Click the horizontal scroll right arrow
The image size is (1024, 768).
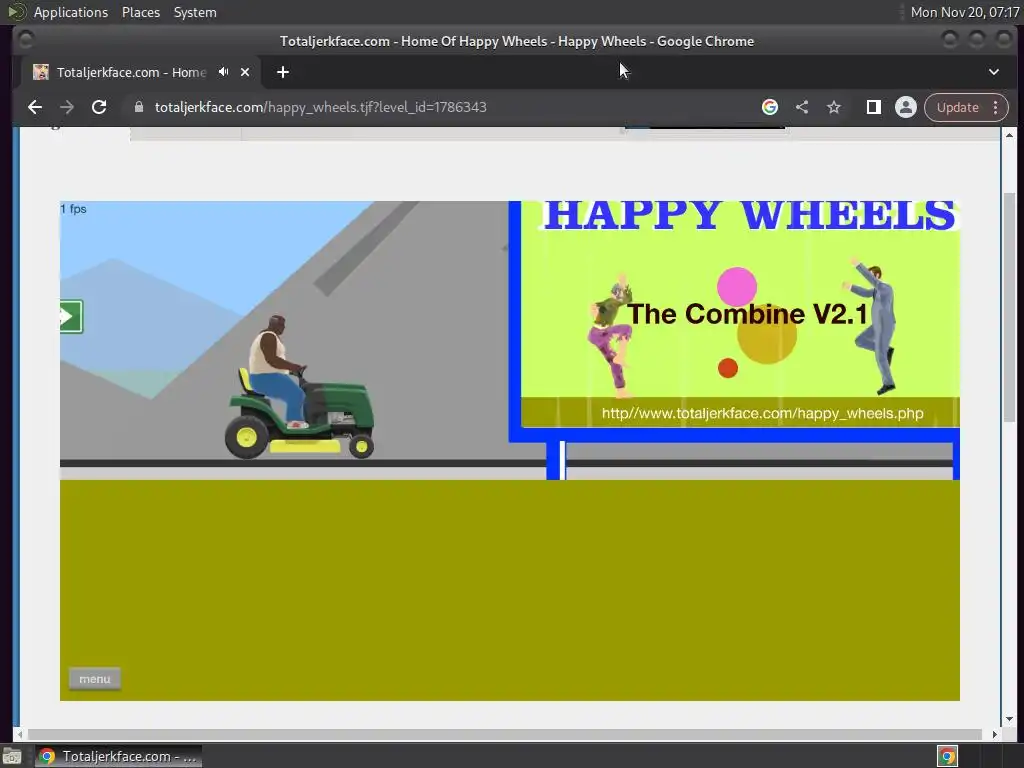point(995,735)
